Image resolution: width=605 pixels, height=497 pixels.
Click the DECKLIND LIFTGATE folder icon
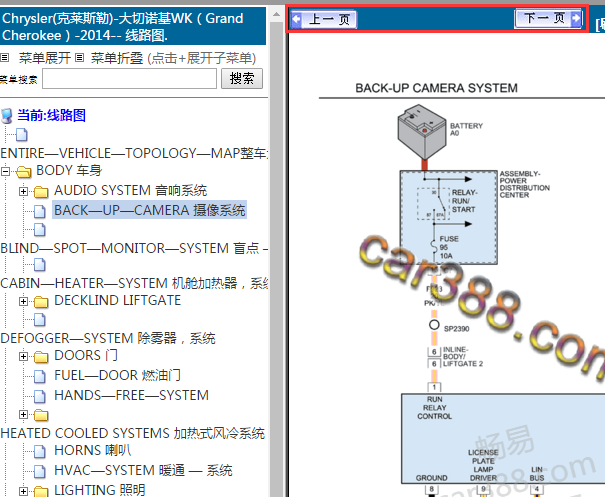pos(41,302)
